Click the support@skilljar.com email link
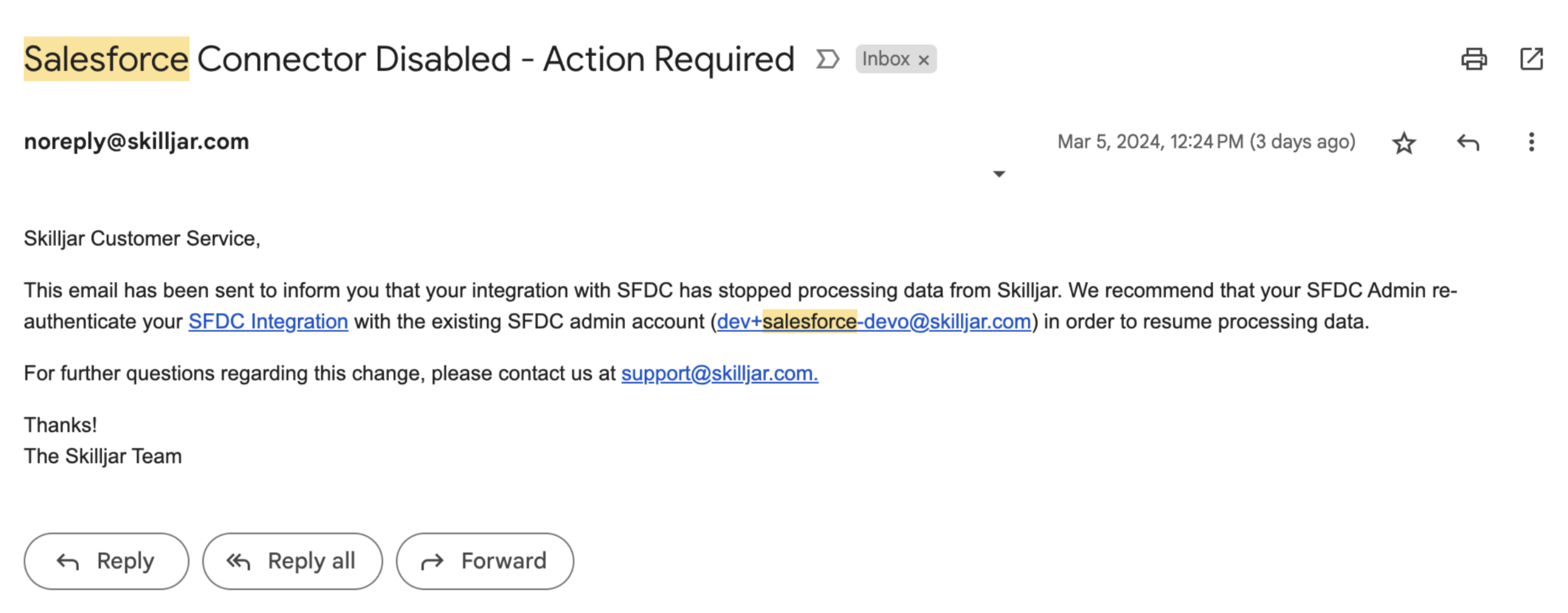Image resolution: width=1568 pixels, height=613 pixels. click(x=719, y=373)
